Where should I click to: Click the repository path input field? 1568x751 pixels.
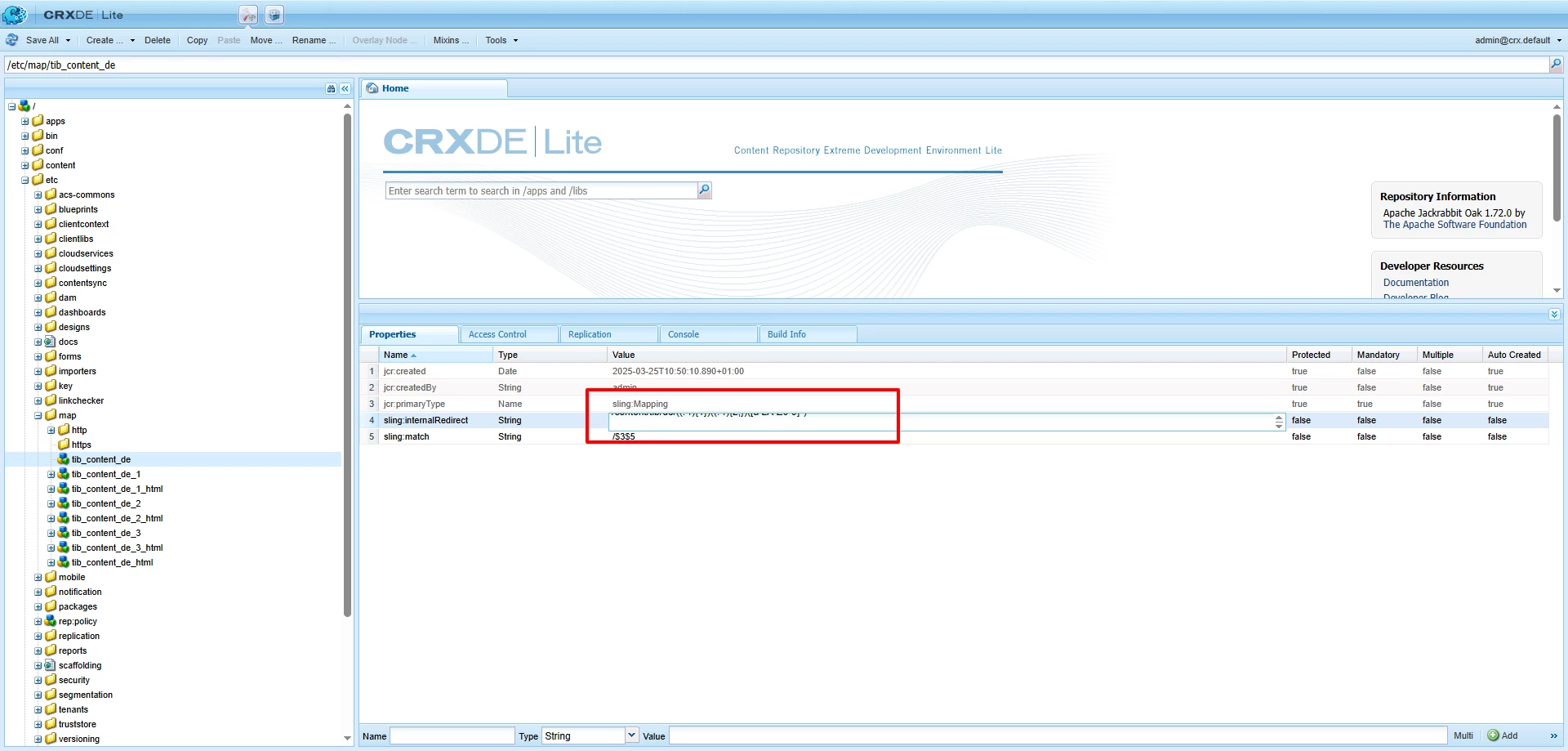coord(777,65)
